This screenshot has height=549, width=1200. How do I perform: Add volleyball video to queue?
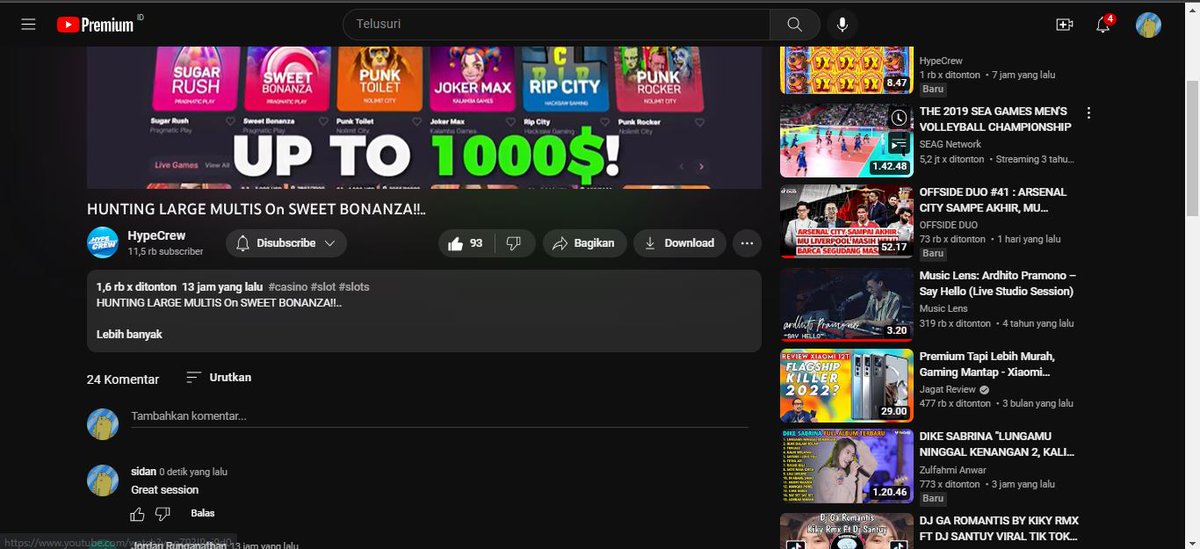tap(899, 145)
